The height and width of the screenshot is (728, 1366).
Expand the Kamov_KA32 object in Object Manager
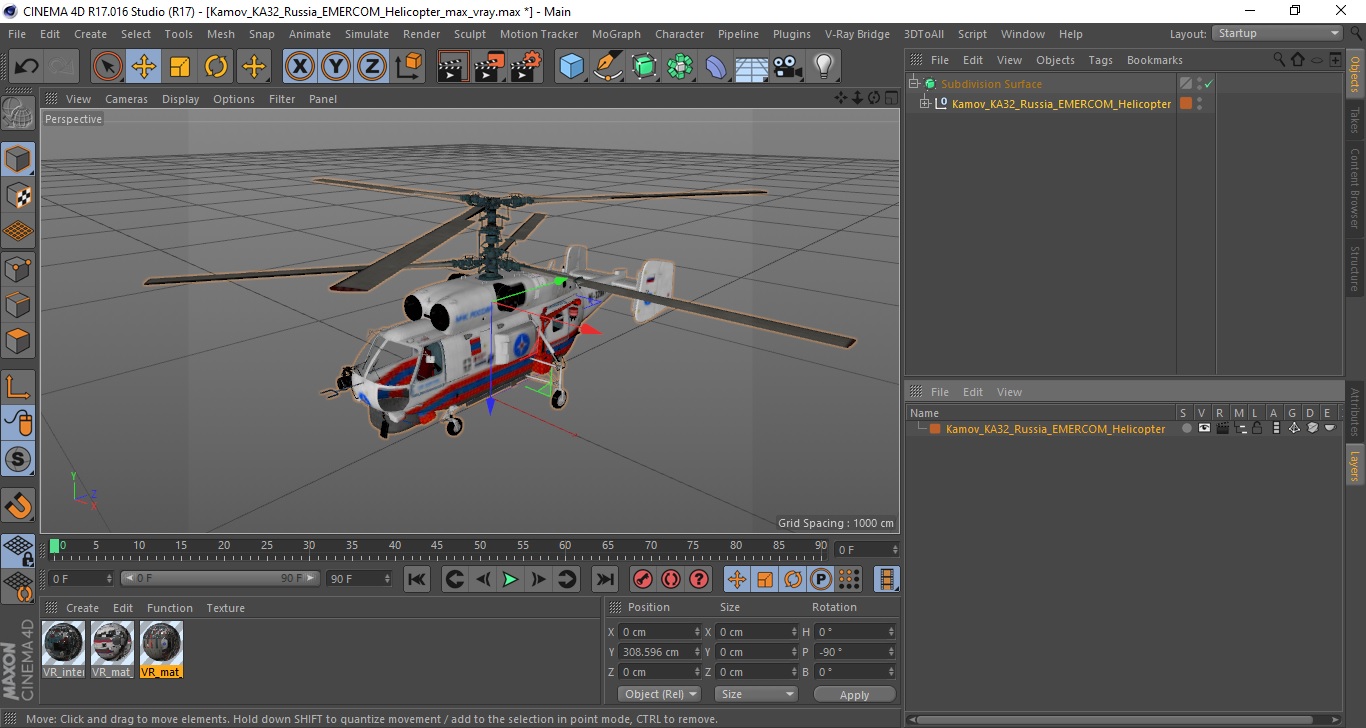point(925,104)
